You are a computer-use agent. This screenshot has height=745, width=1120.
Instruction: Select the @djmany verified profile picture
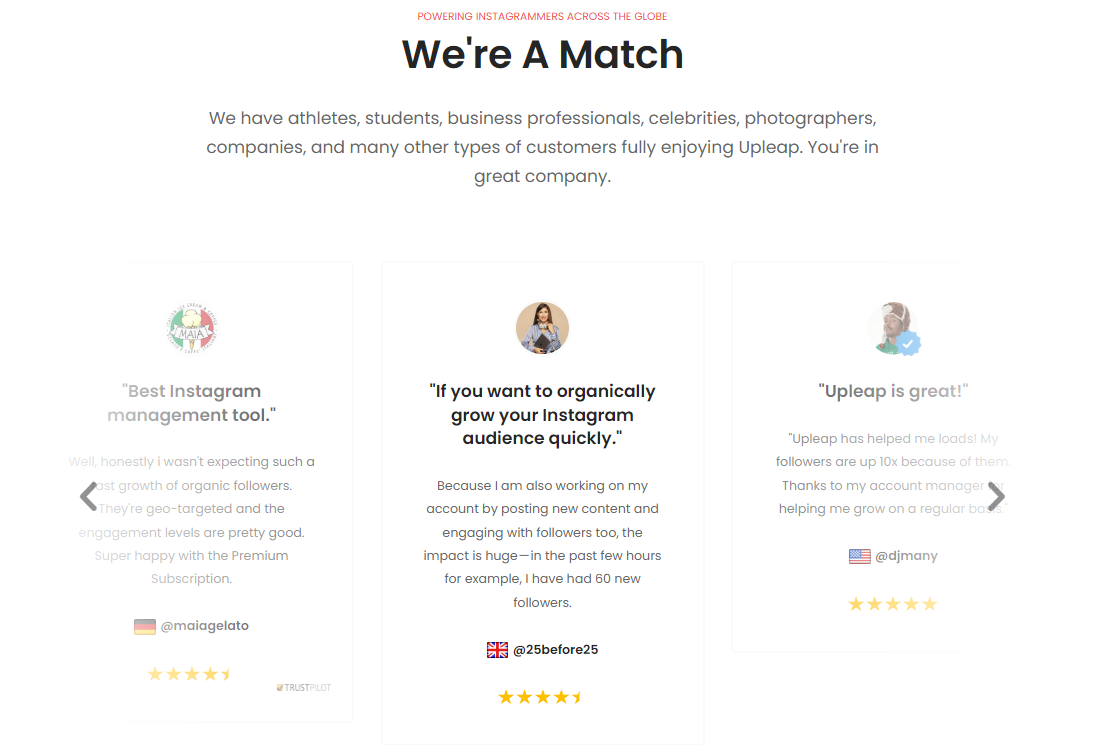(893, 328)
